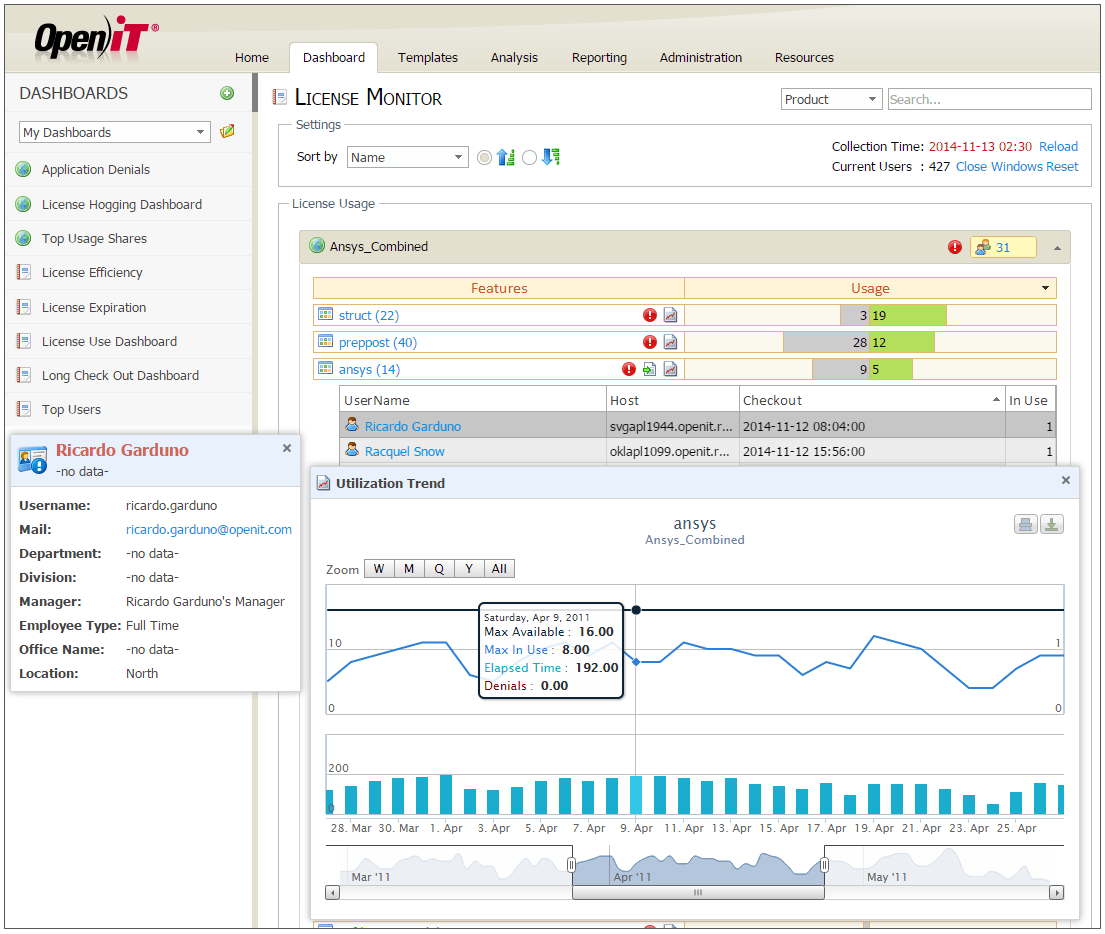
Task: Open the Reporting tab
Action: click(599, 57)
